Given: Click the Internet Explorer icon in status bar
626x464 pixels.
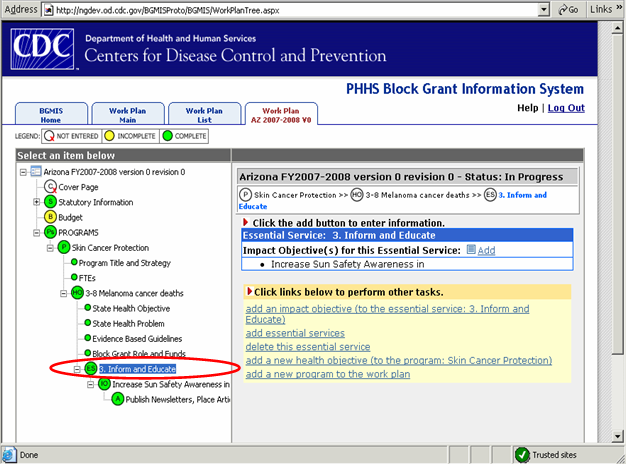Looking at the screenshot, I should click(9, 455).
